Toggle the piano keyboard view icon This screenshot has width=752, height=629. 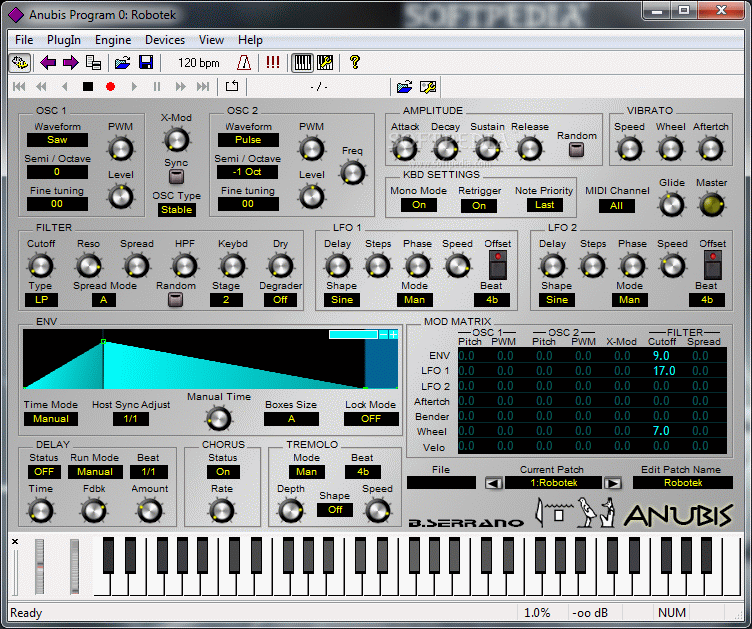tap(303, 63)
